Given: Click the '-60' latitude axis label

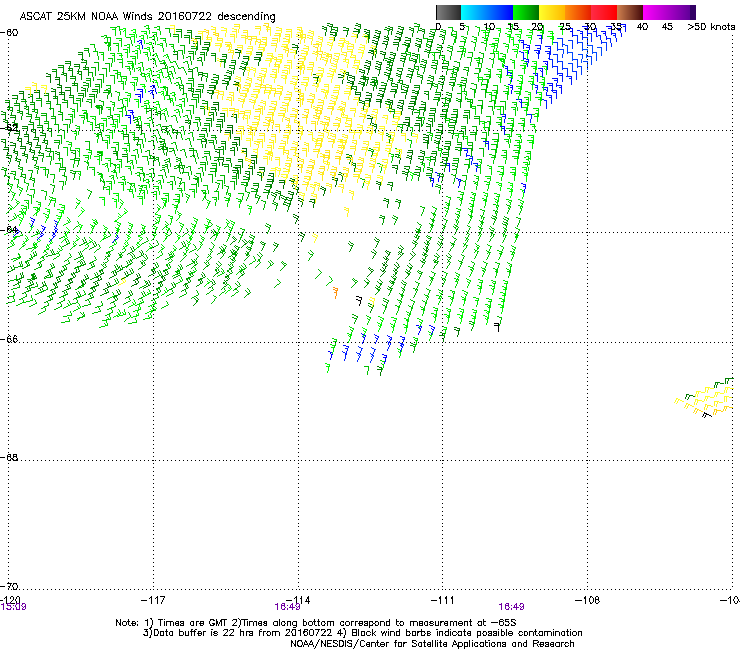Looking at the screenshot, I should [x=9, y=33].
